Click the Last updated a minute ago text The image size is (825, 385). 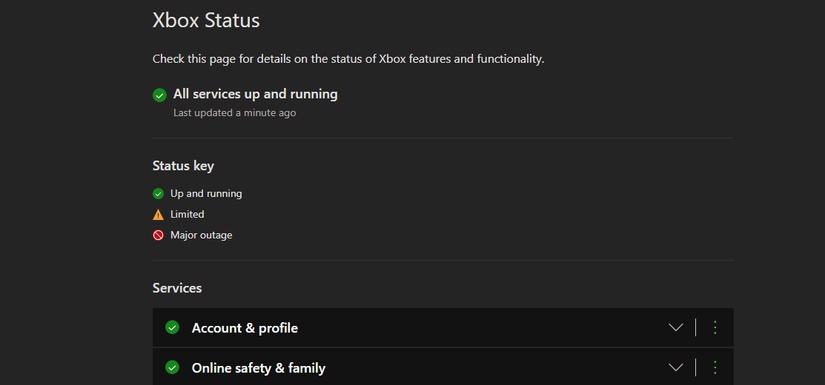coord(235,113)
